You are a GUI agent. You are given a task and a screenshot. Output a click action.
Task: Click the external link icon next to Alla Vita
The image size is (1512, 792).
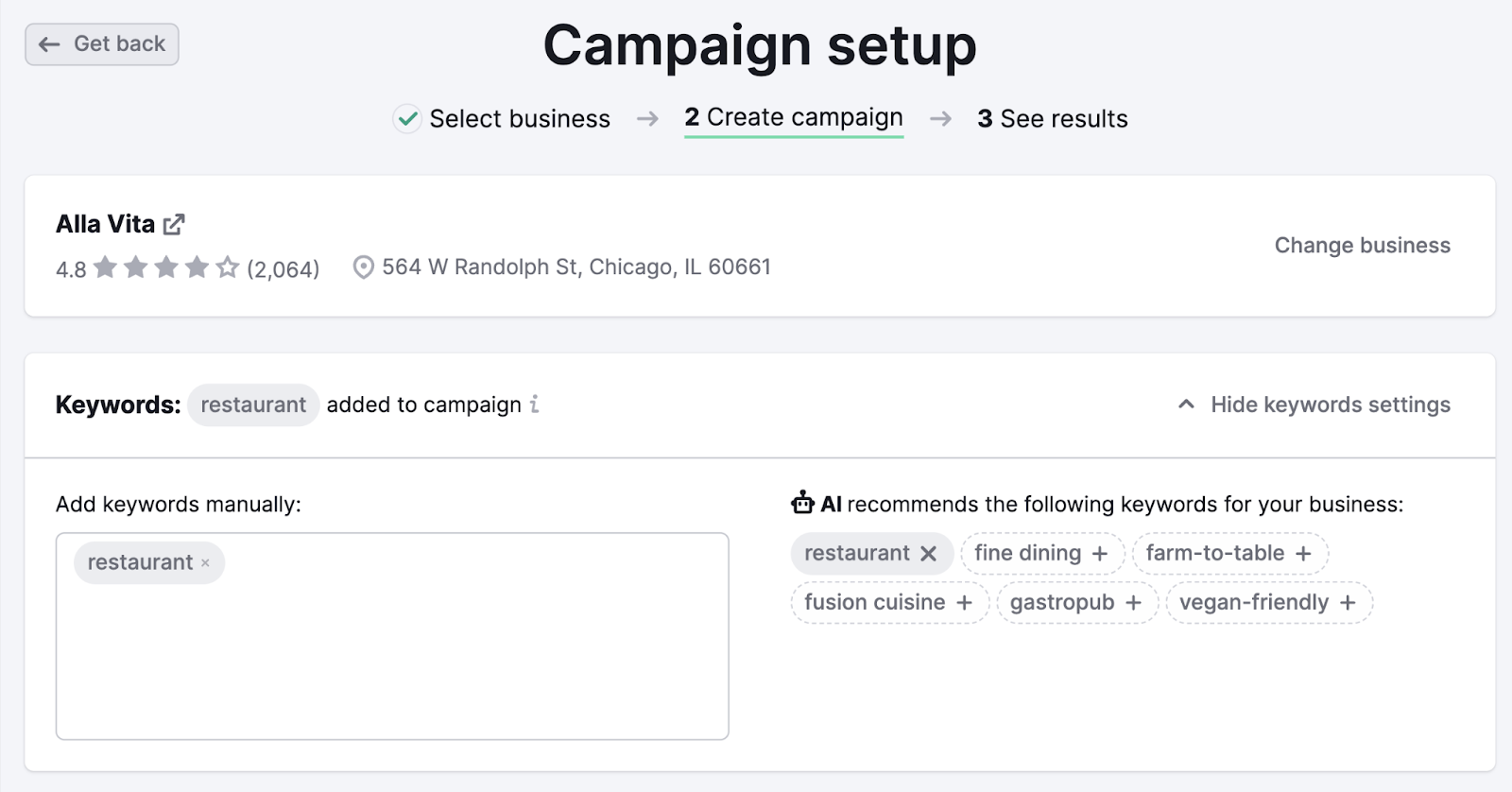pyautogui.click(x=175, y=224)
